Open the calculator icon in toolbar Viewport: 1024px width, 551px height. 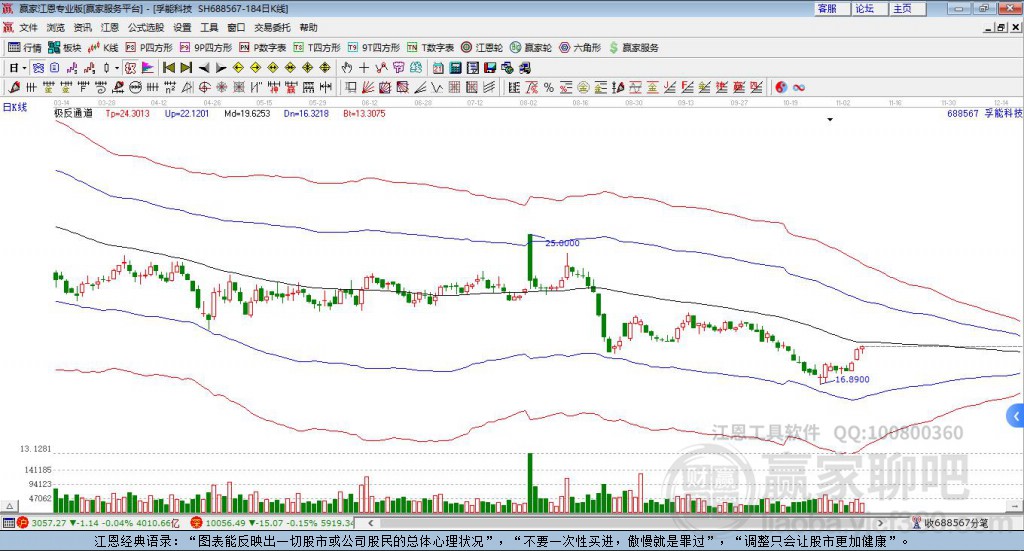456,68
